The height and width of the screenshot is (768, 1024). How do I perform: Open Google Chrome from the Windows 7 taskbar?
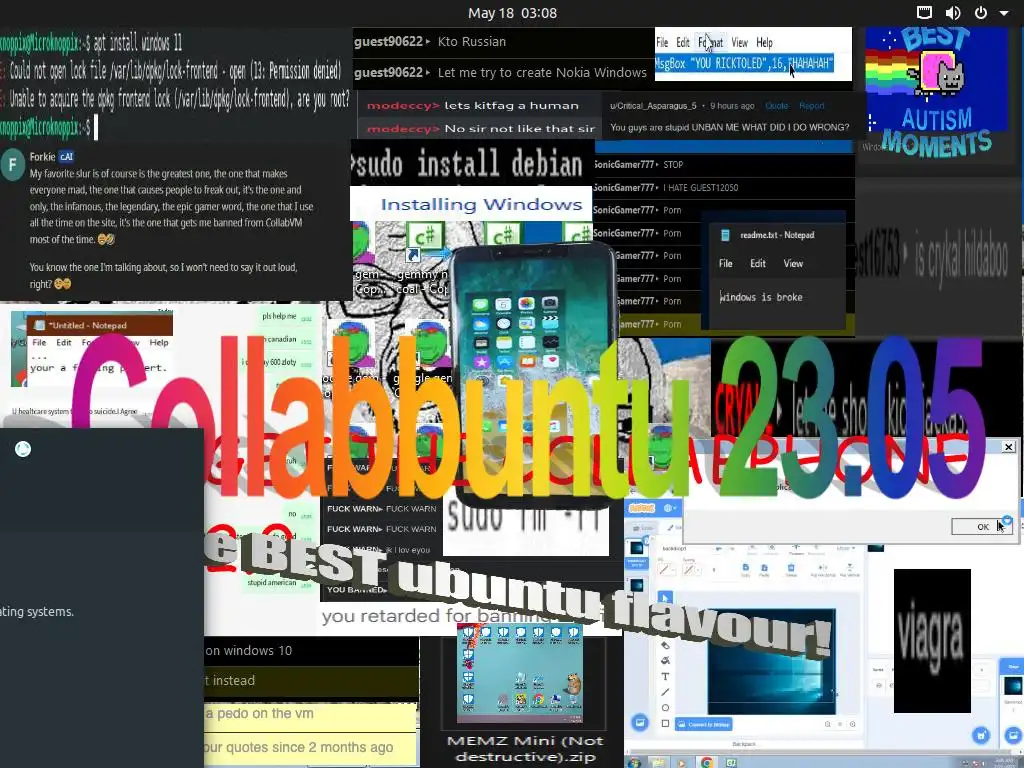click(x=707, y=763)
